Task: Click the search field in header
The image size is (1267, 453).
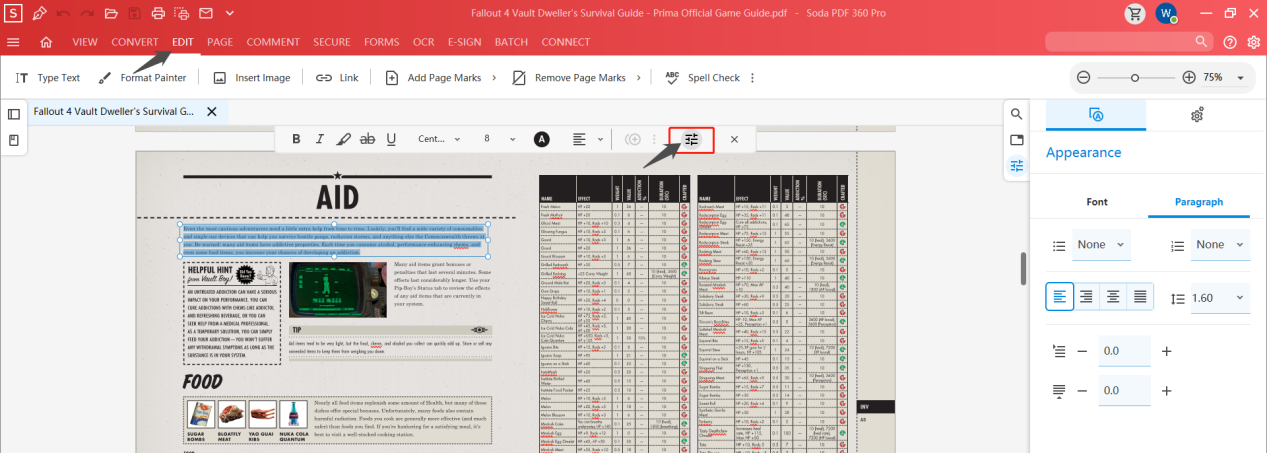Action: [1130, 41]
